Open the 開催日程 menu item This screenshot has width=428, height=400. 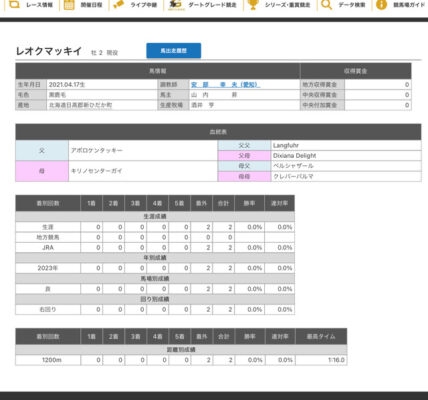point(91,5)
